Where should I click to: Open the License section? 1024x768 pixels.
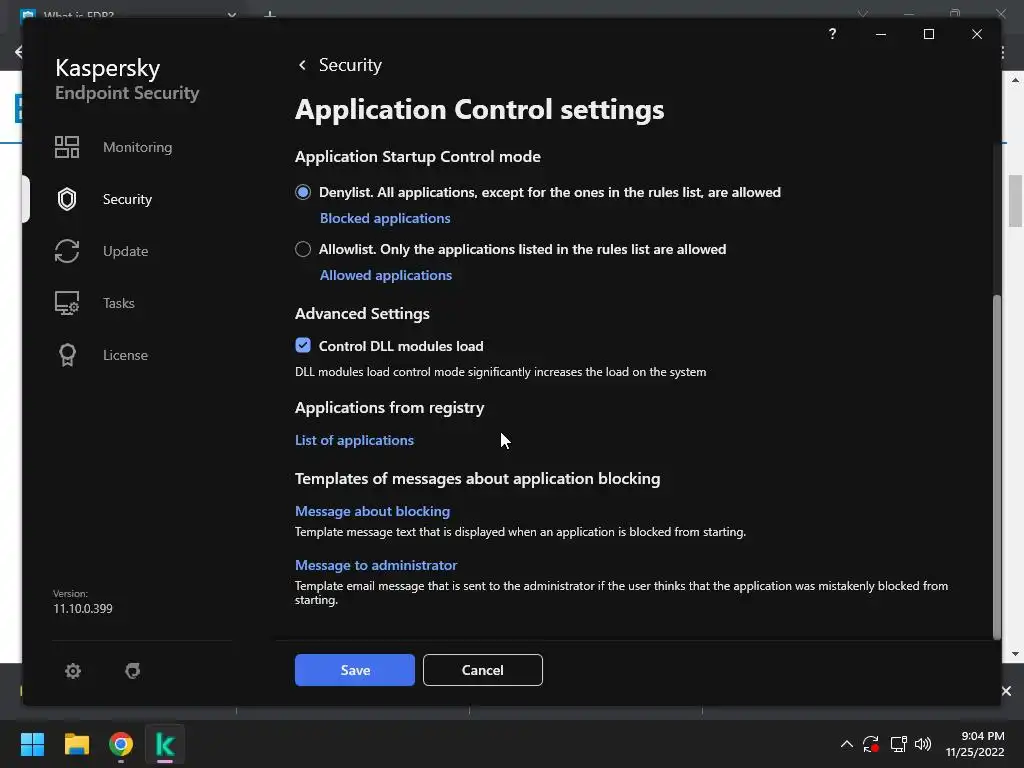125,355
